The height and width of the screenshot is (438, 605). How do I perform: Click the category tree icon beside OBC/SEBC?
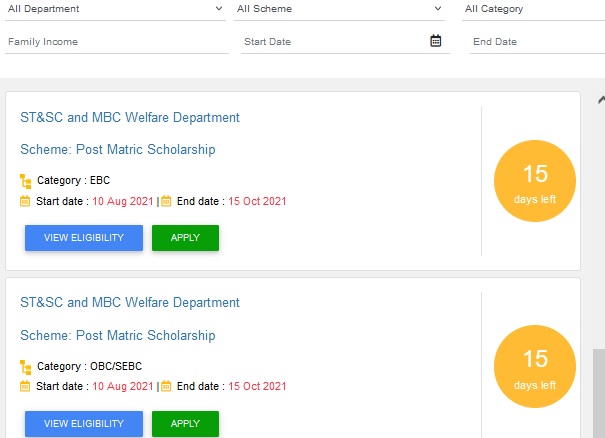[x=25, y=367]
